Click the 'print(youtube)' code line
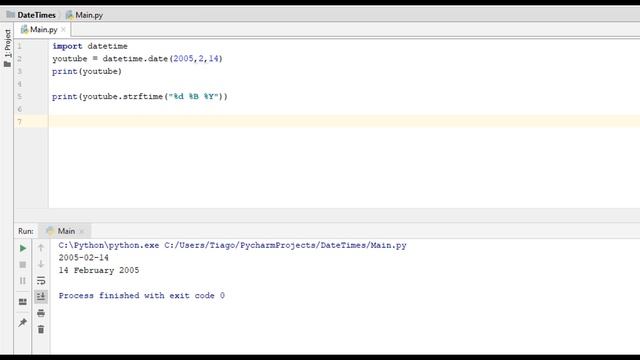Image resolution: width=640 pixels, height=360 pixels. coord(87,71)
